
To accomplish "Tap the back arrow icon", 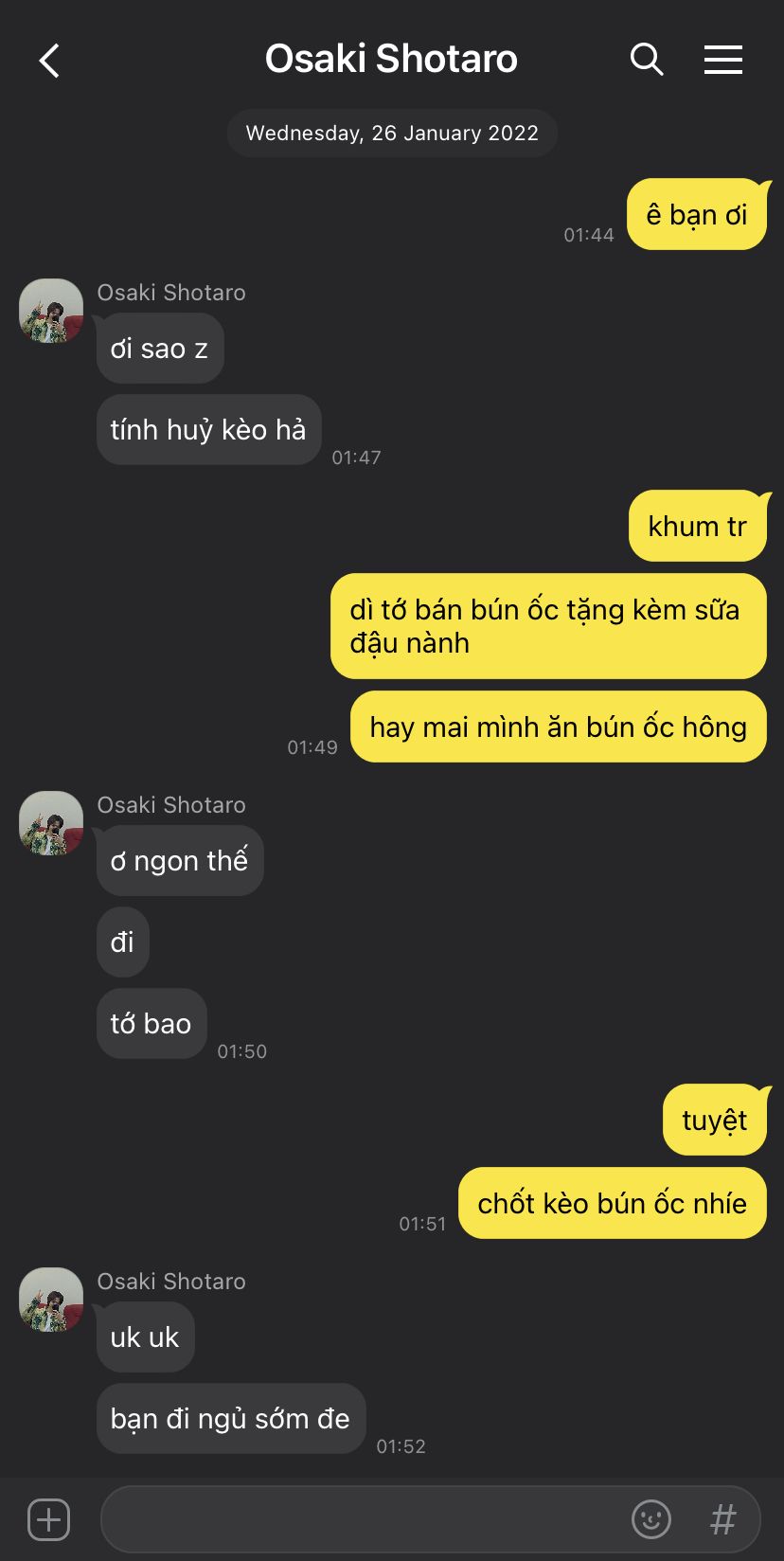I will pyautogui.click(x=49, y=61).
